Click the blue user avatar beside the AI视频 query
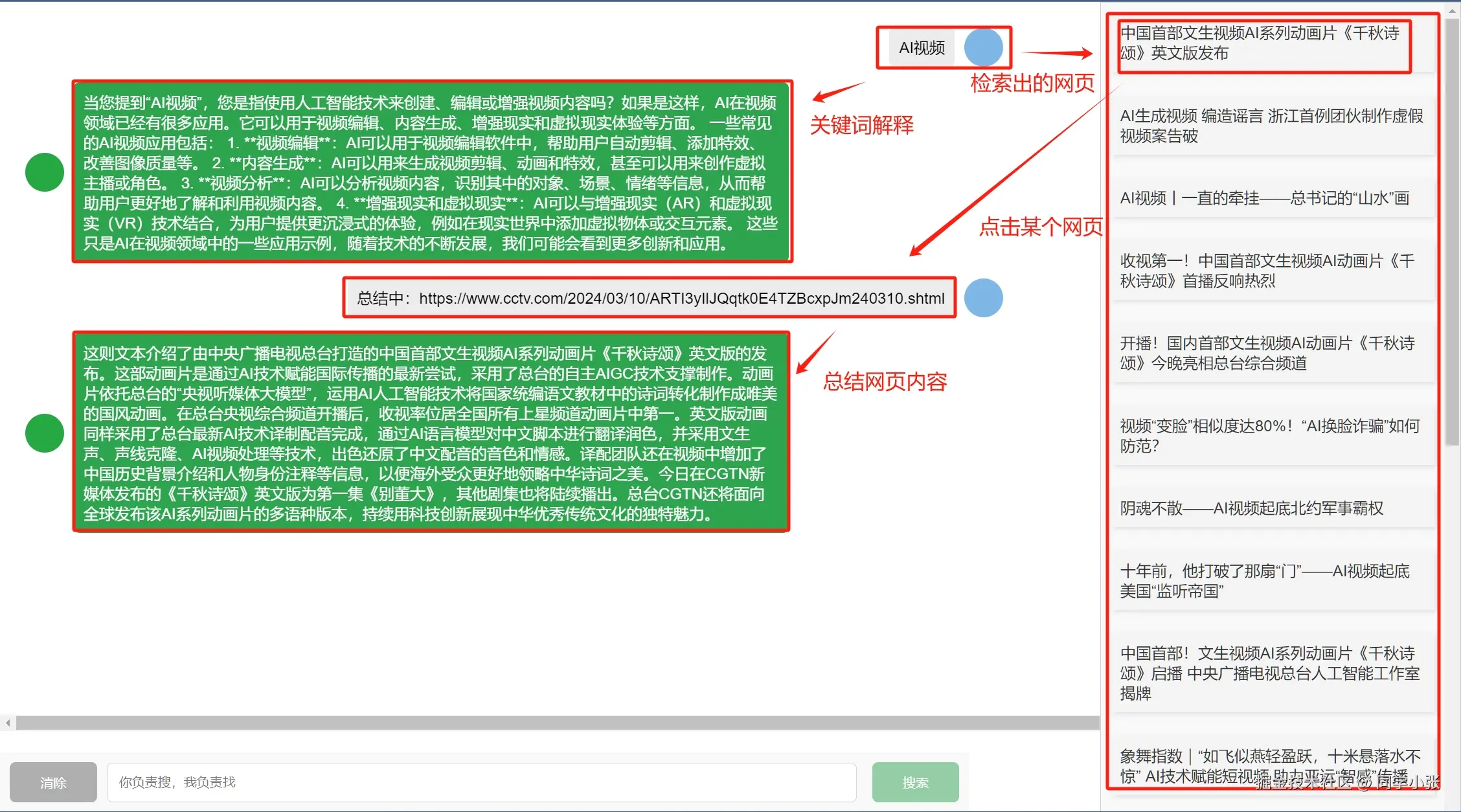 tap(984, 47)
